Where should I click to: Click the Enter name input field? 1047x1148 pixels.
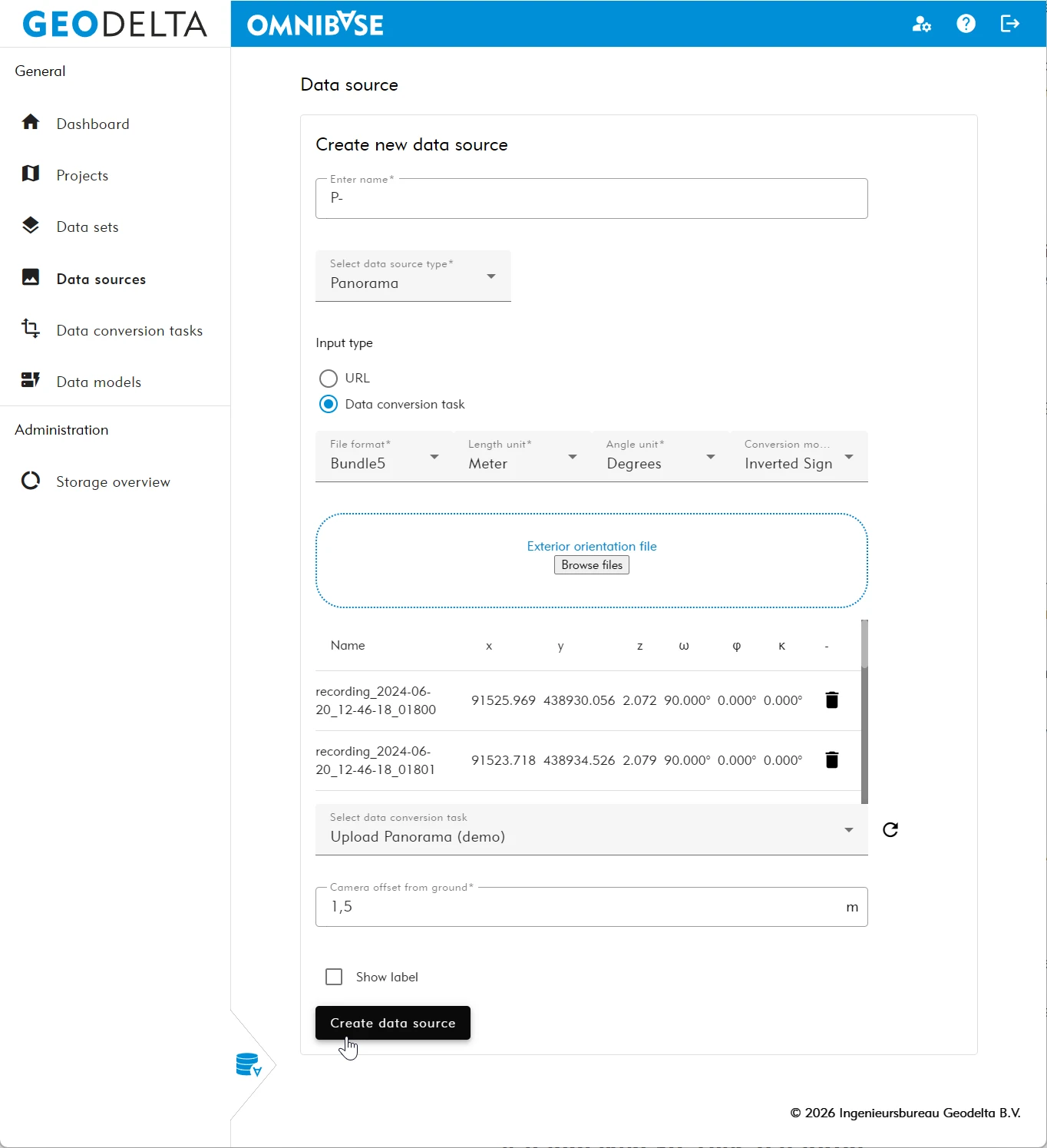pyautogui.click(x=591, y=199)
